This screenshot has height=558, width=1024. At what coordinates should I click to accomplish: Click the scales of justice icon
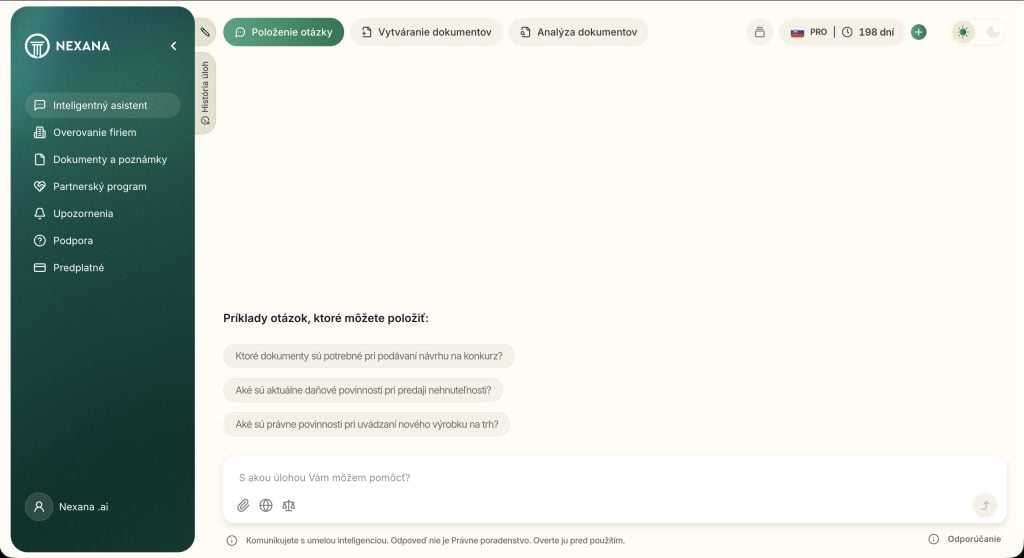coord(289,506)
